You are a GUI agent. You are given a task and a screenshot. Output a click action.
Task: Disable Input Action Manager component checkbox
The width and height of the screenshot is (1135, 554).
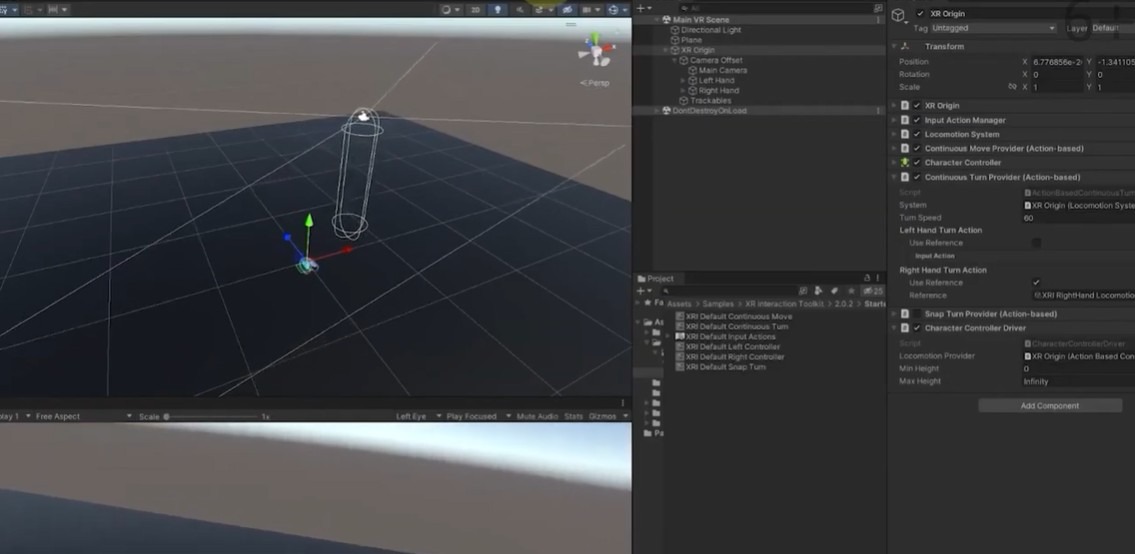click(x=917, y=120)
